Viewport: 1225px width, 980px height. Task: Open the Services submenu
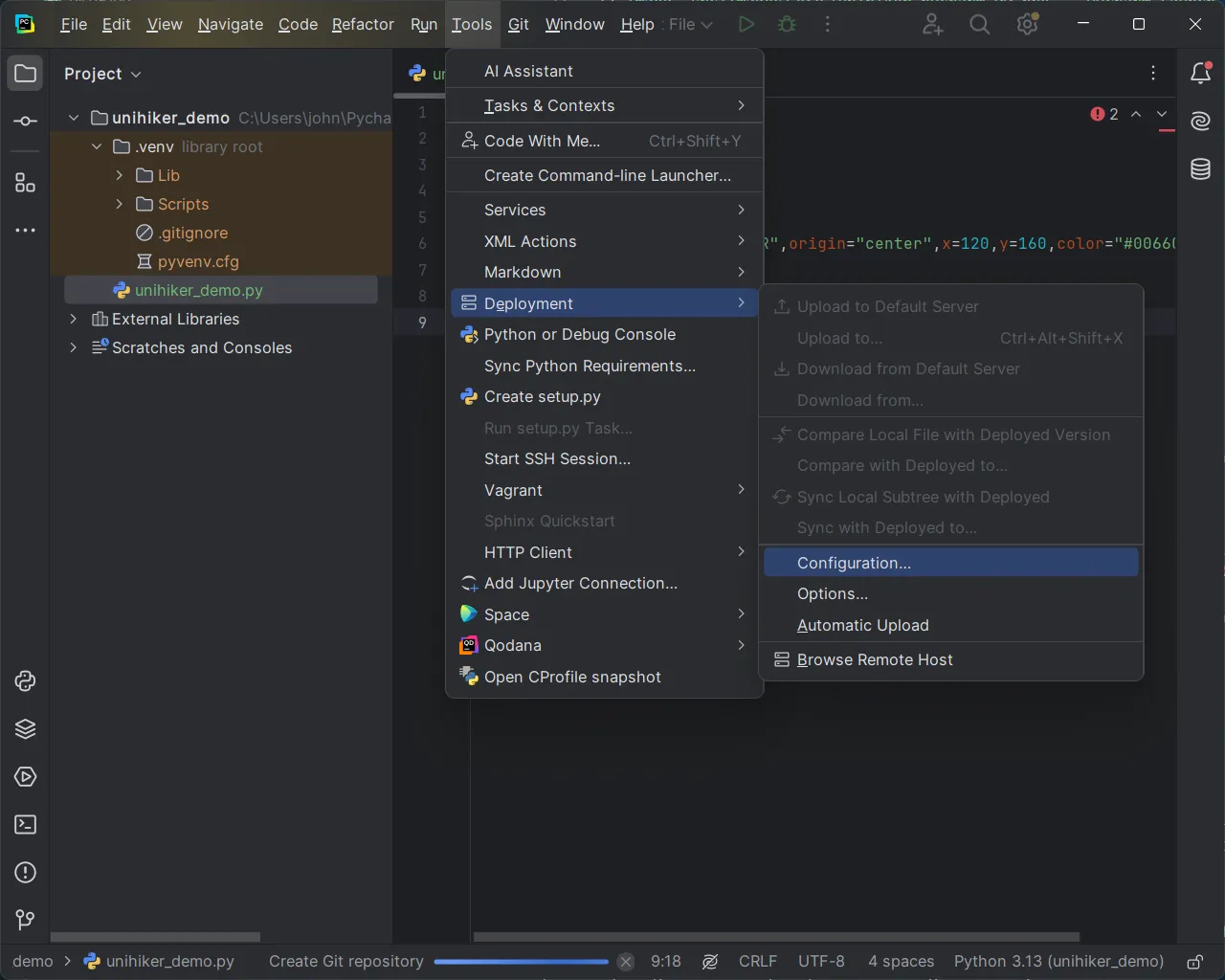[x=605, y=210]
